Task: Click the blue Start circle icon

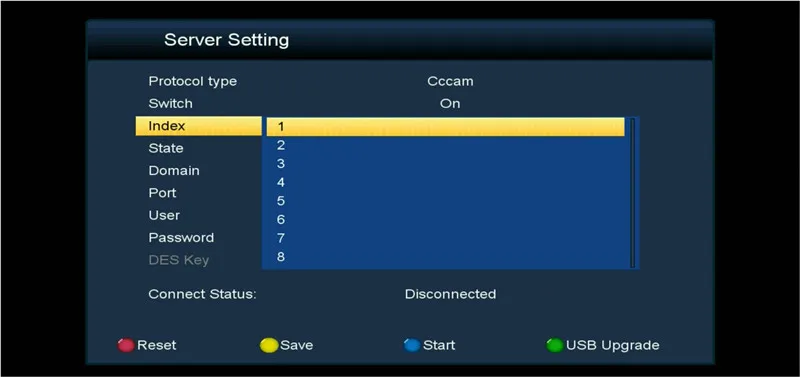Action: (x=412, y=345)
